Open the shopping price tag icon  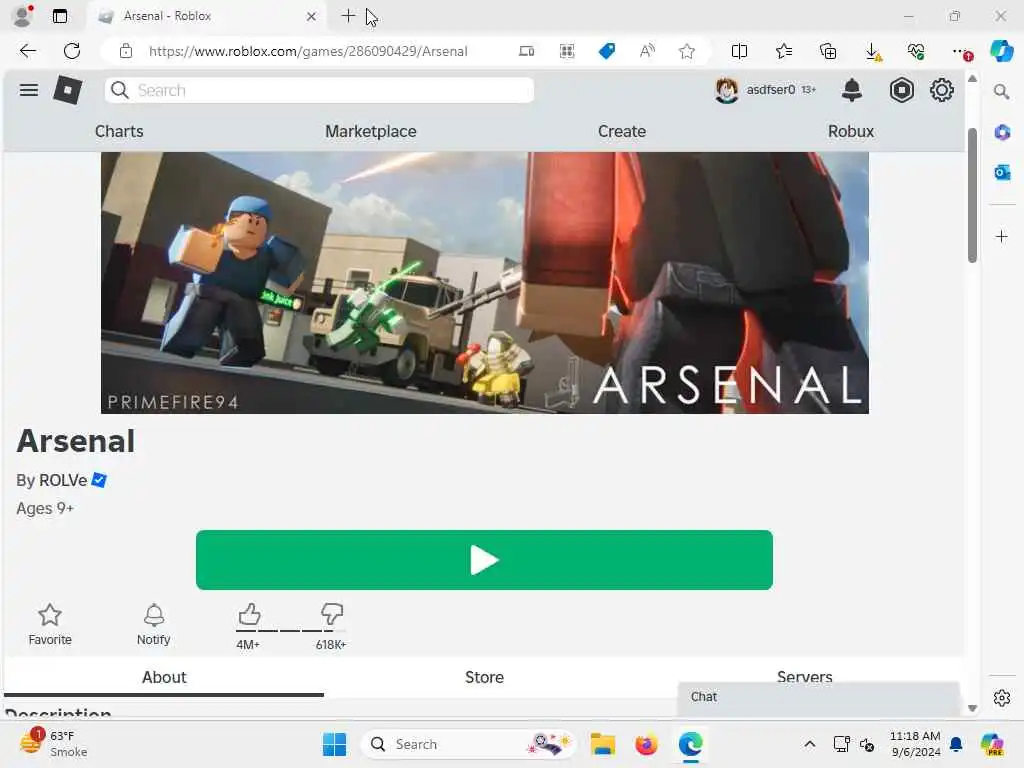[607, 51]
